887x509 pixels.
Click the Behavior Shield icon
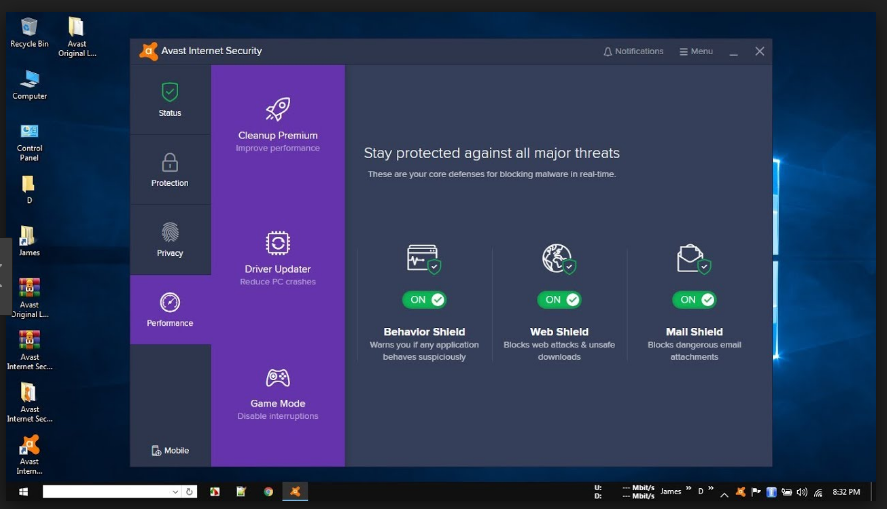click(424, 259)
